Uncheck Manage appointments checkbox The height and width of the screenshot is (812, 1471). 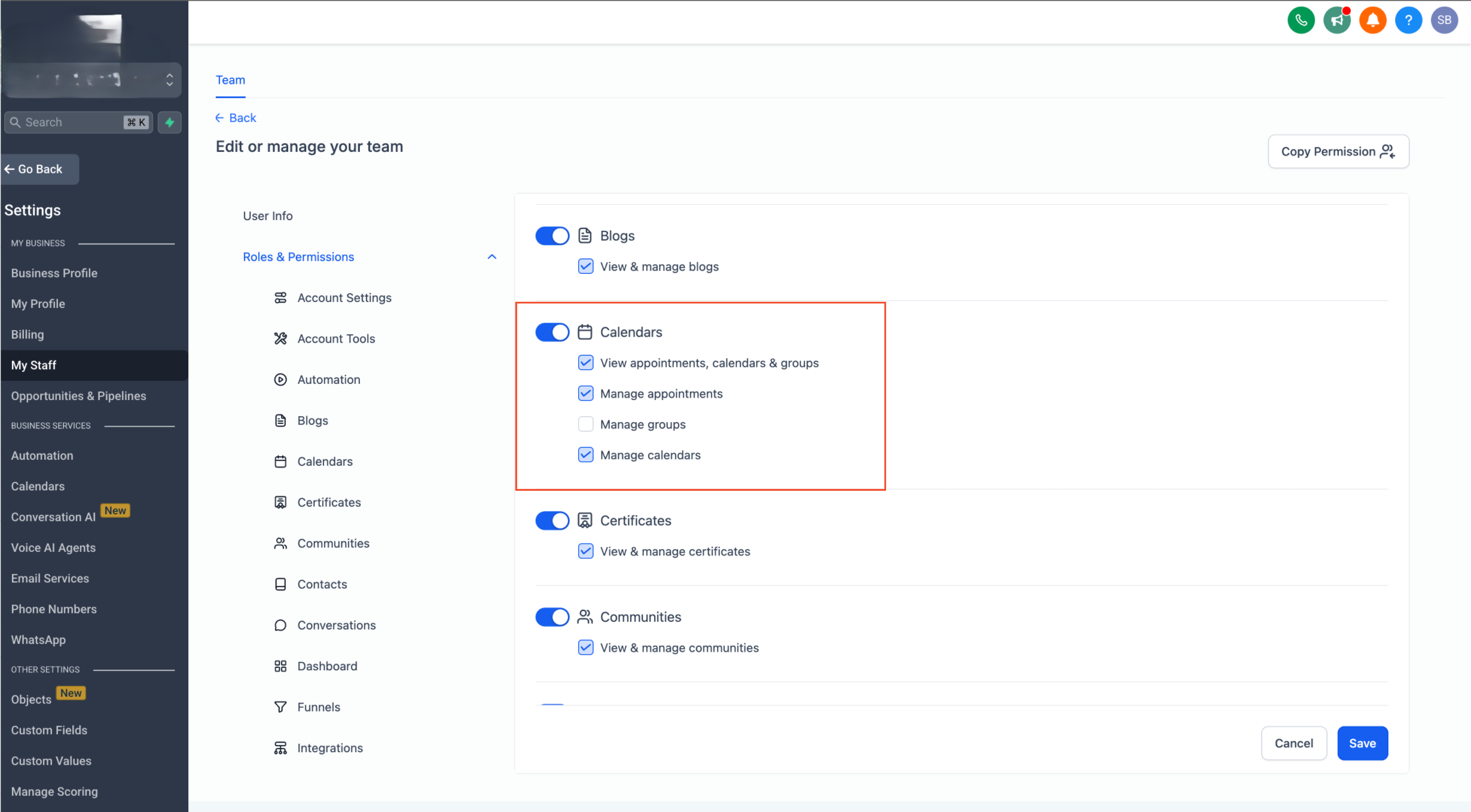585,393
